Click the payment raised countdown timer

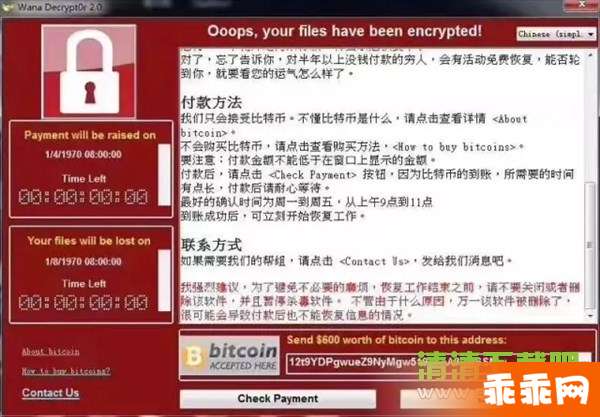click(83, 197)
